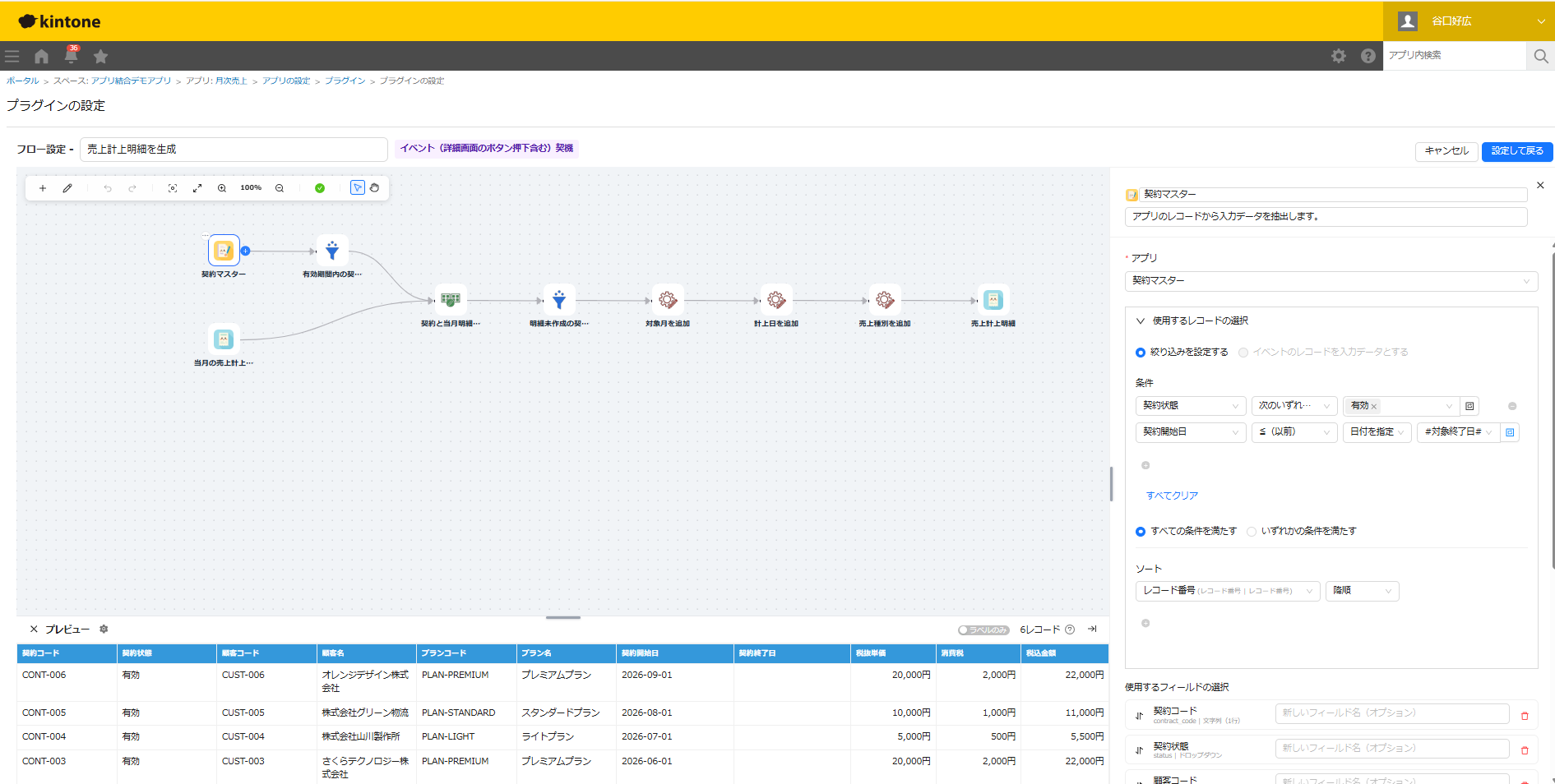Click the pencil edit icon in canvas toolbar
1555x784 pixels.
coord(67,188)
